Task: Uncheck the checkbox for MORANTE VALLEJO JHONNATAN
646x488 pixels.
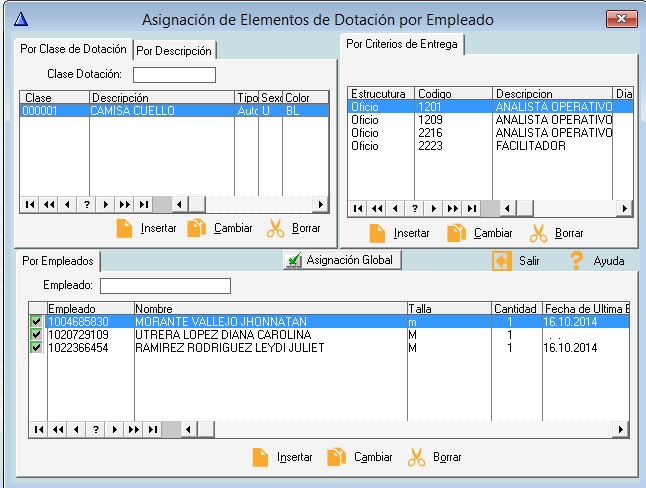Action: tap(37, 322)
